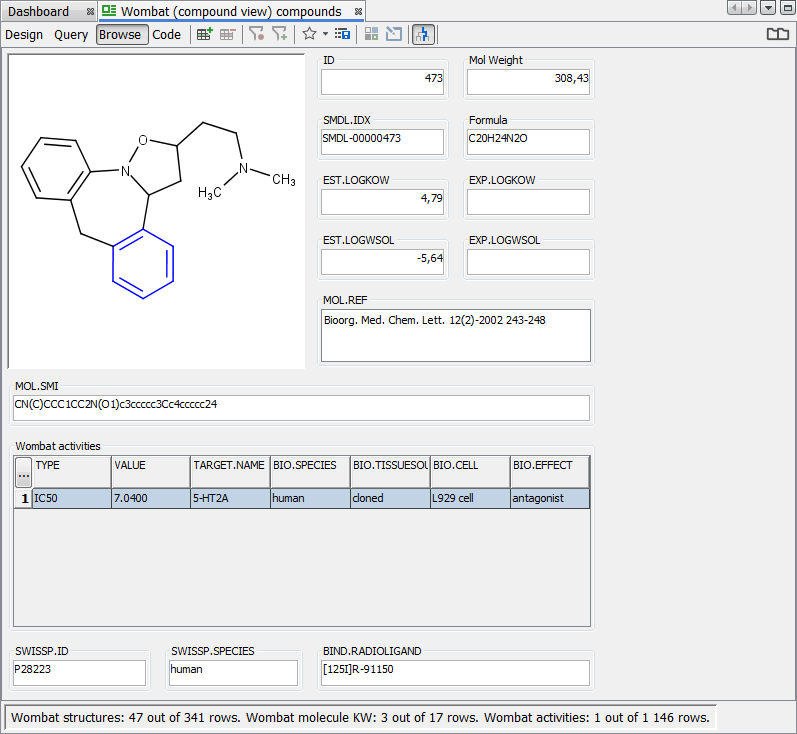Toggle the highlighted hierarchy tree button
The height and width of the screenshot is (734, 797).
pos(423,34)
